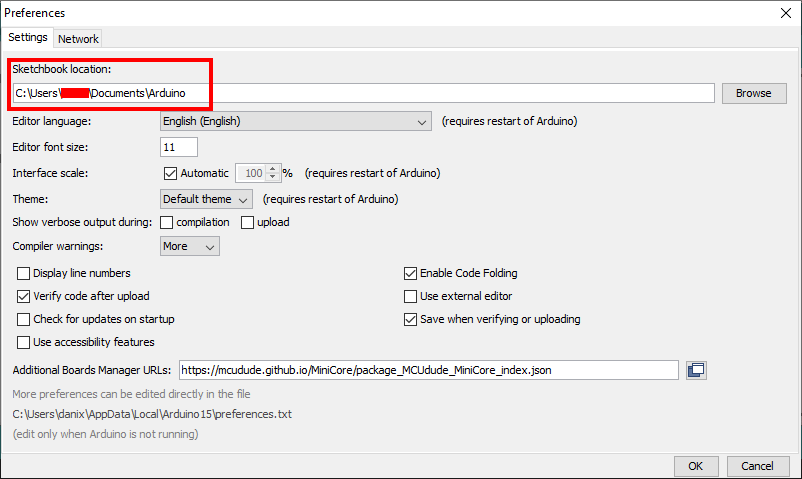Image resolution: width=802 pixels, height=479 pixels.
Task: Open the Additional Boards Manager URLs editor icon
Action: pos(696,370)
